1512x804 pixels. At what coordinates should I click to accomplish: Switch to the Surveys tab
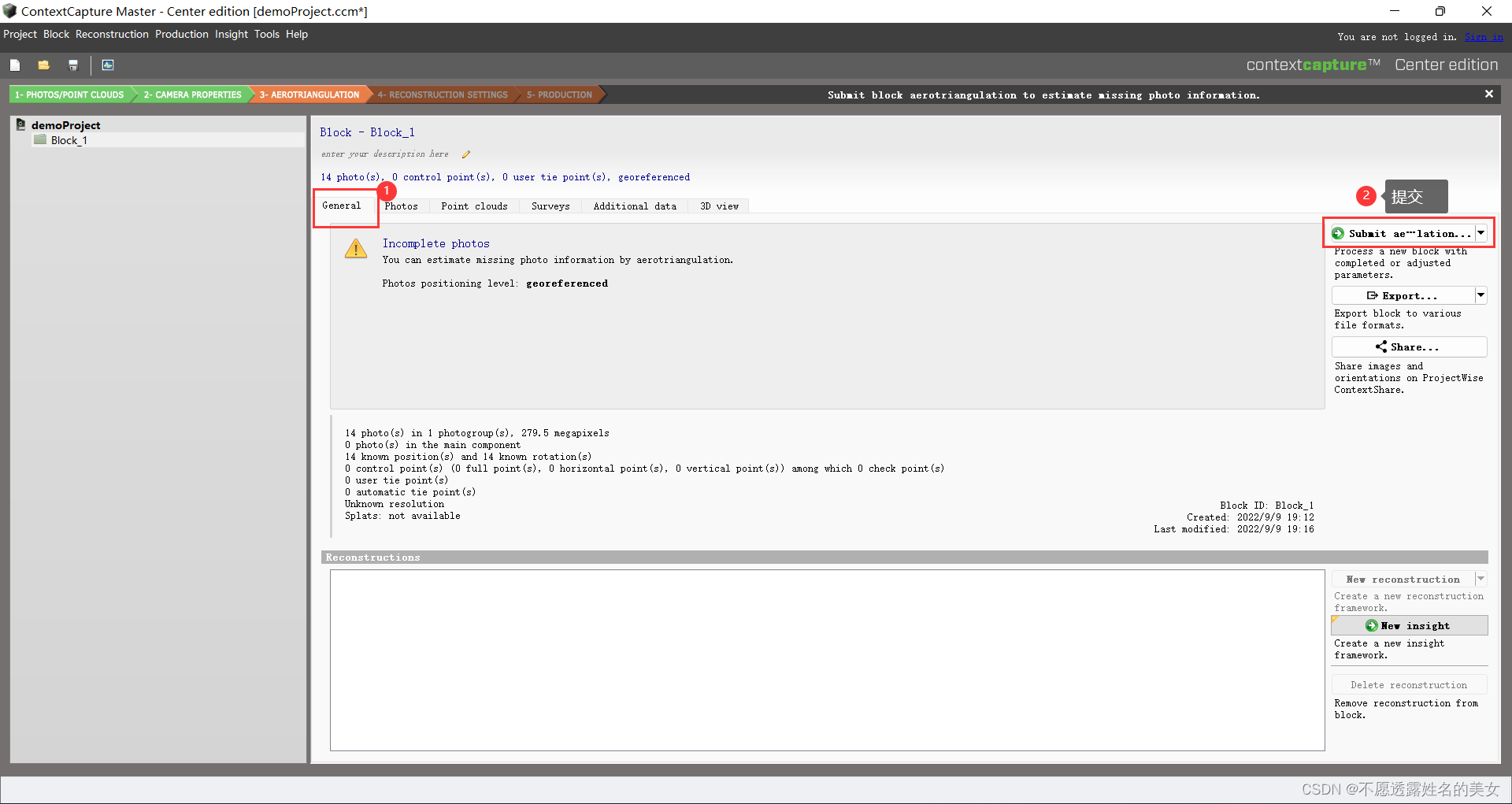click(x=550, y=206)
